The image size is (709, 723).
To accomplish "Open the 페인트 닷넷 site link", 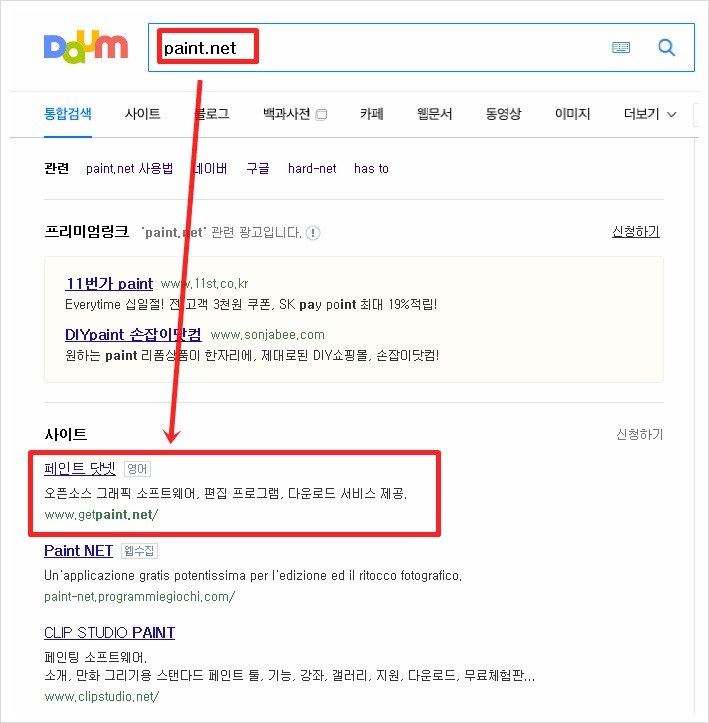I will tap(80, 468).
